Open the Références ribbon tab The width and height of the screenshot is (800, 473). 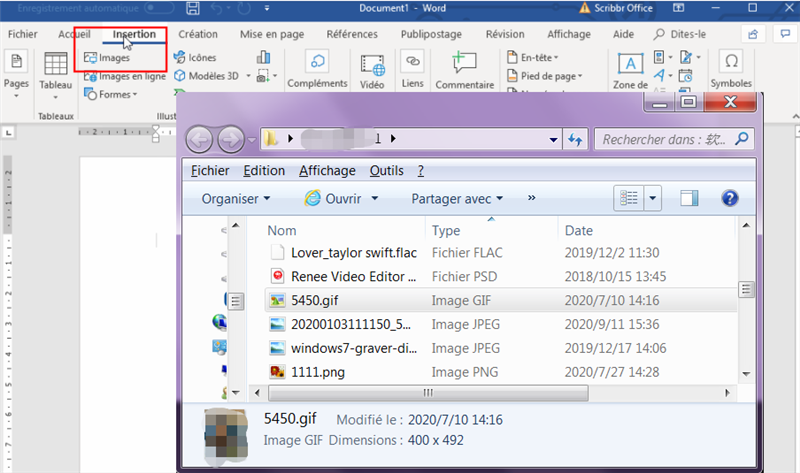click(352, 34)
